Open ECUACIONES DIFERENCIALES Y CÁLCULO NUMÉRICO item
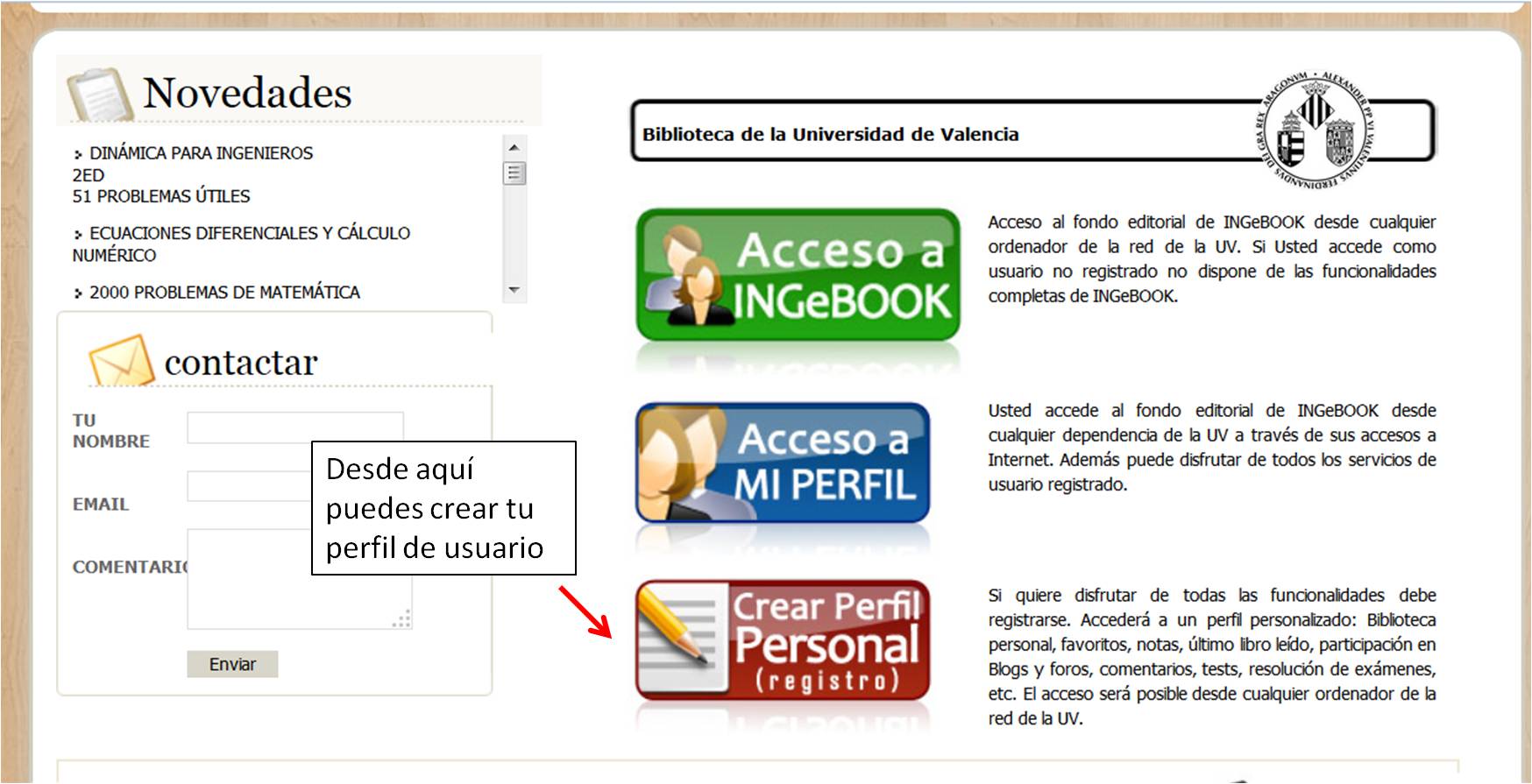Screen dimensions: 1532x784 242,244
